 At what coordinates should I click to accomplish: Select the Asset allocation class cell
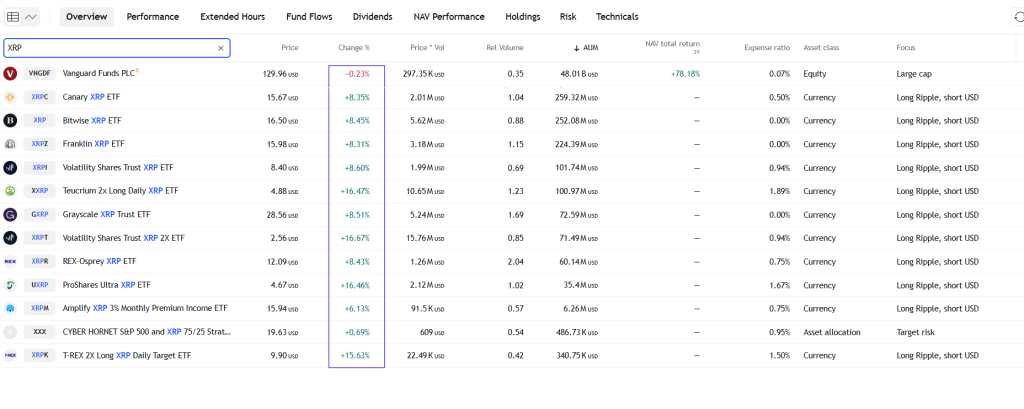pos(832,332)
